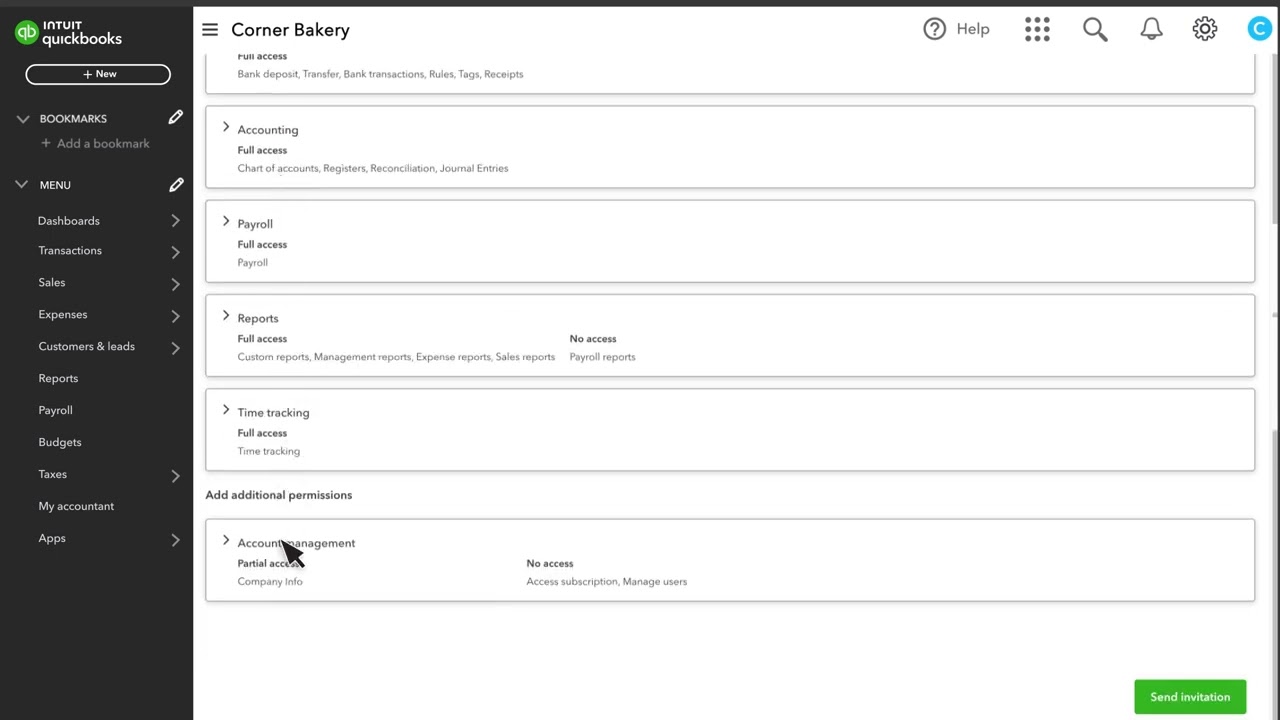
Task: Open the Dashboards sidebar item
Action: pos(68,220)
